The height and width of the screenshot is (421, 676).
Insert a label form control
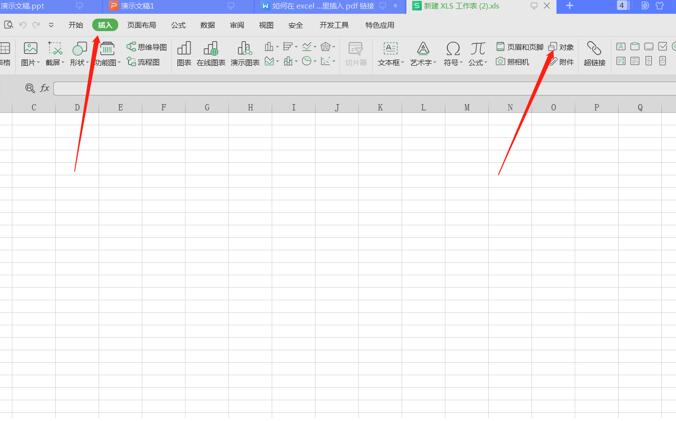(621, 47)
